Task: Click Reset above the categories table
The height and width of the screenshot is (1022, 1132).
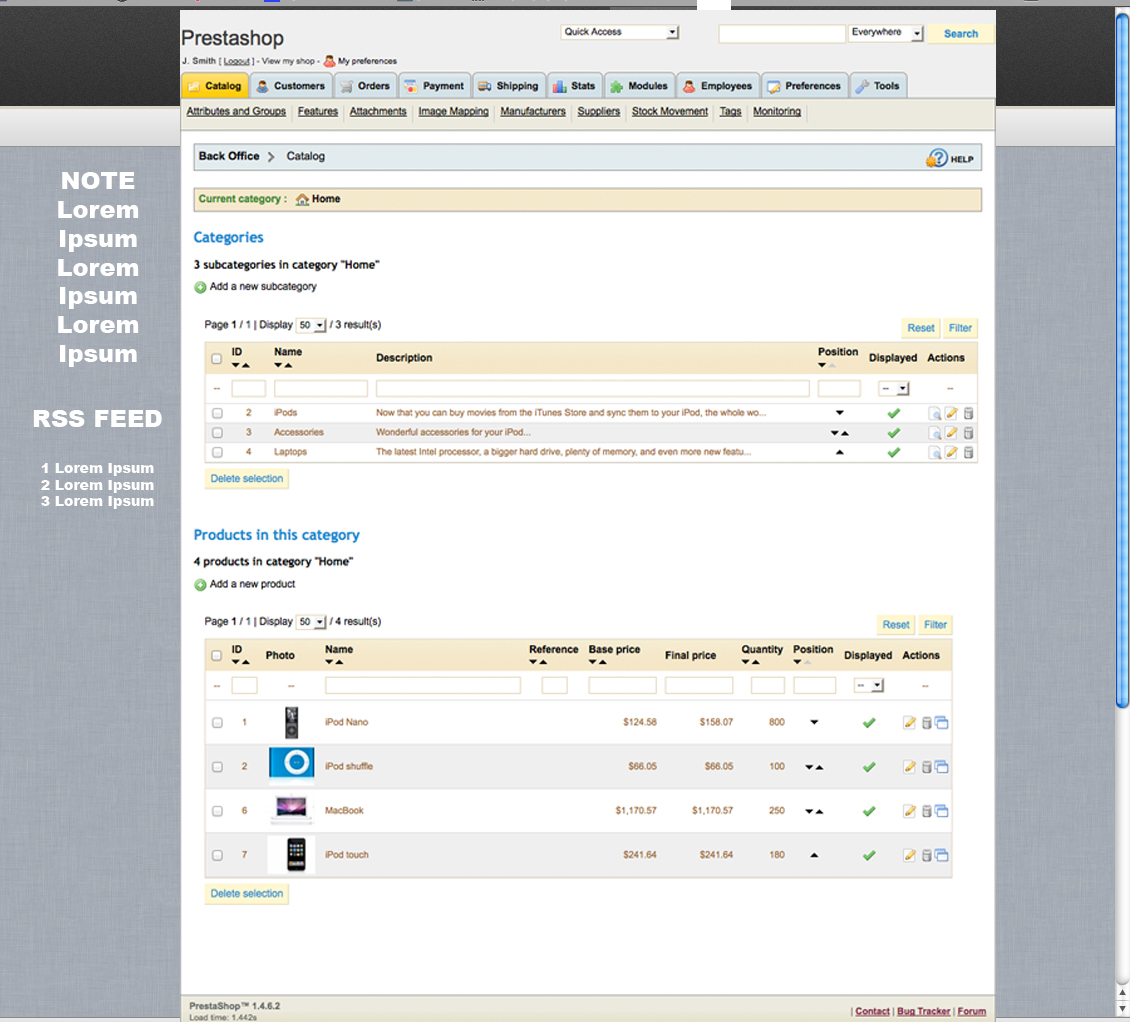Action: (920, 328)
